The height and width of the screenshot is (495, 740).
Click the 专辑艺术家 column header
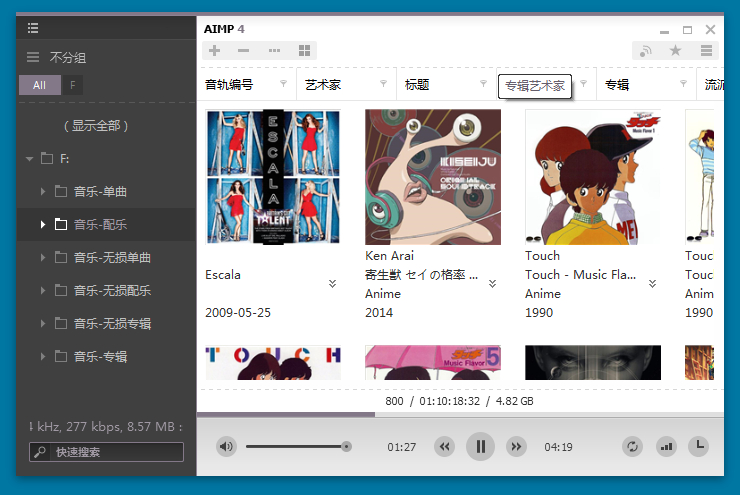point(535,86)
